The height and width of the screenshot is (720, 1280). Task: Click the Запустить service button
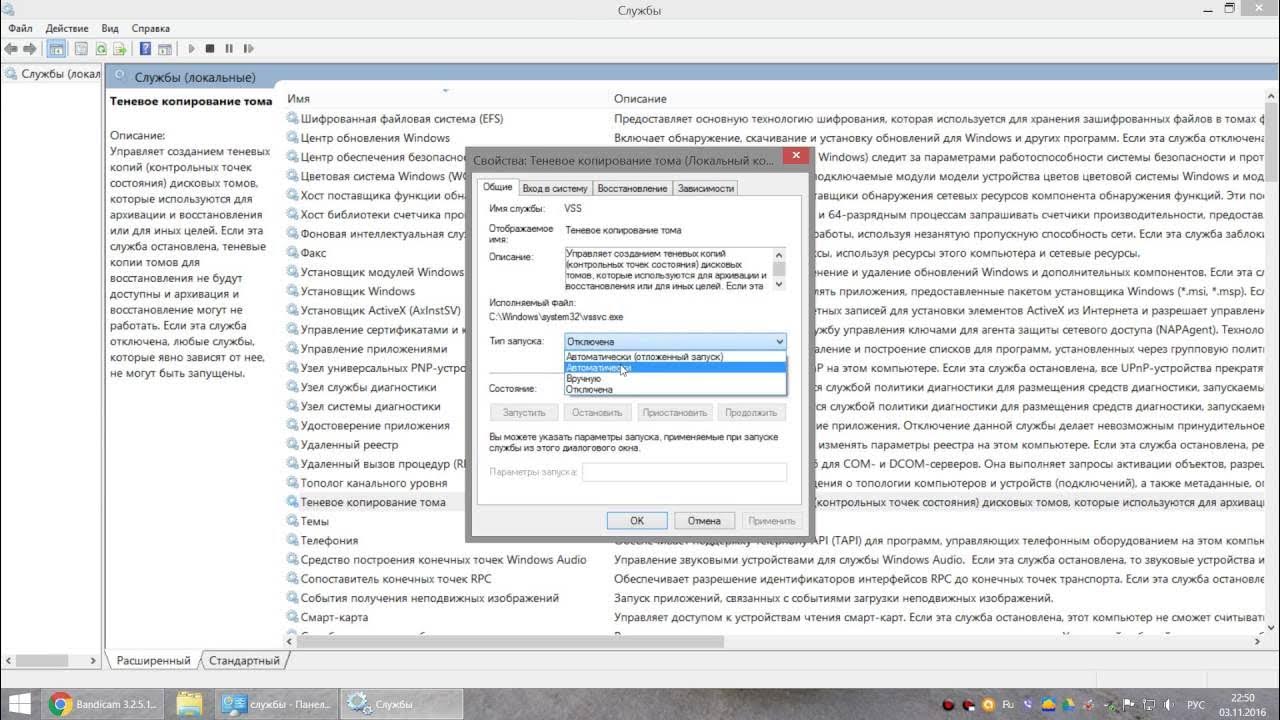tap(524, 412)
